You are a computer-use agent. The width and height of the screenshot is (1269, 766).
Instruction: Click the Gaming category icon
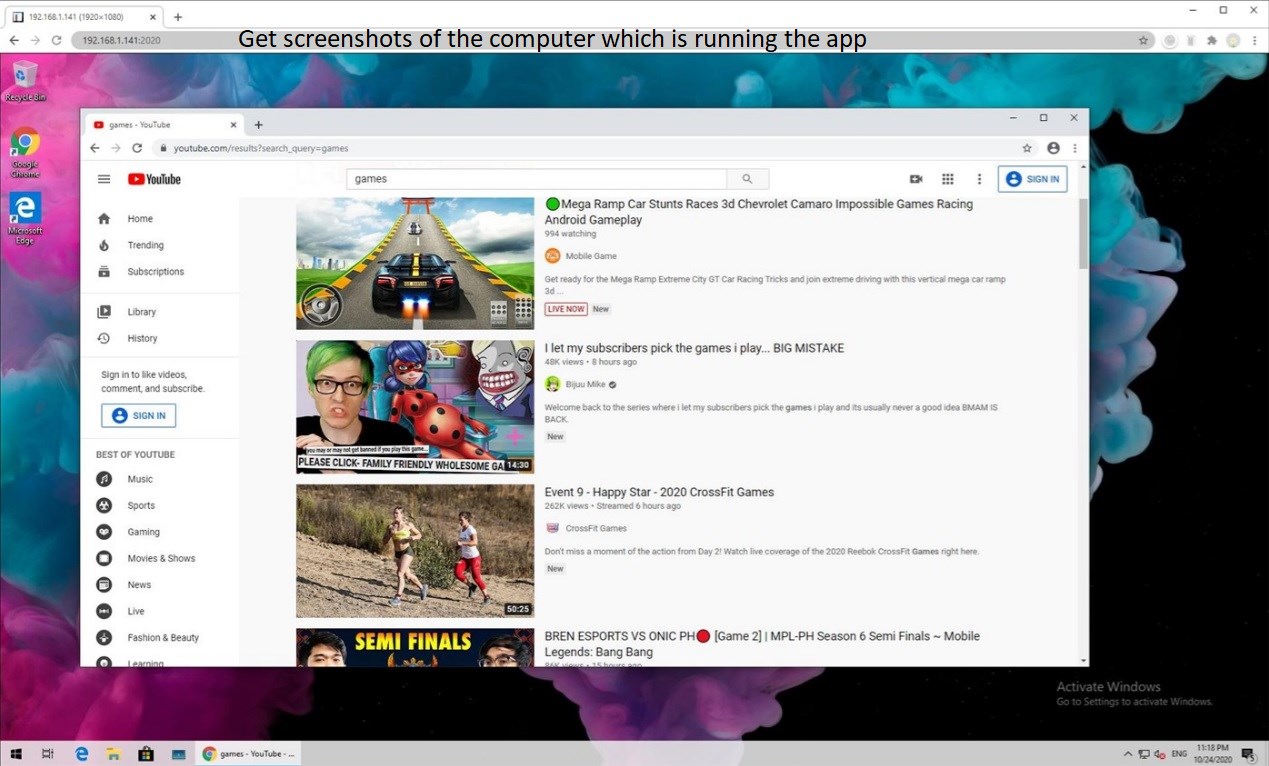104,532
